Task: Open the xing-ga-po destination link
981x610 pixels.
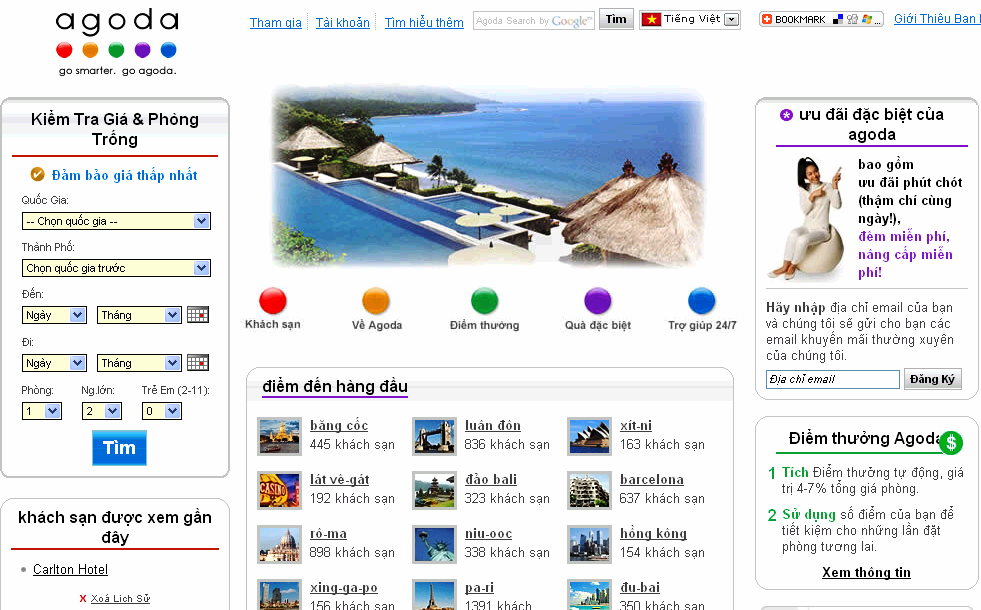Action: pos(343,588)
